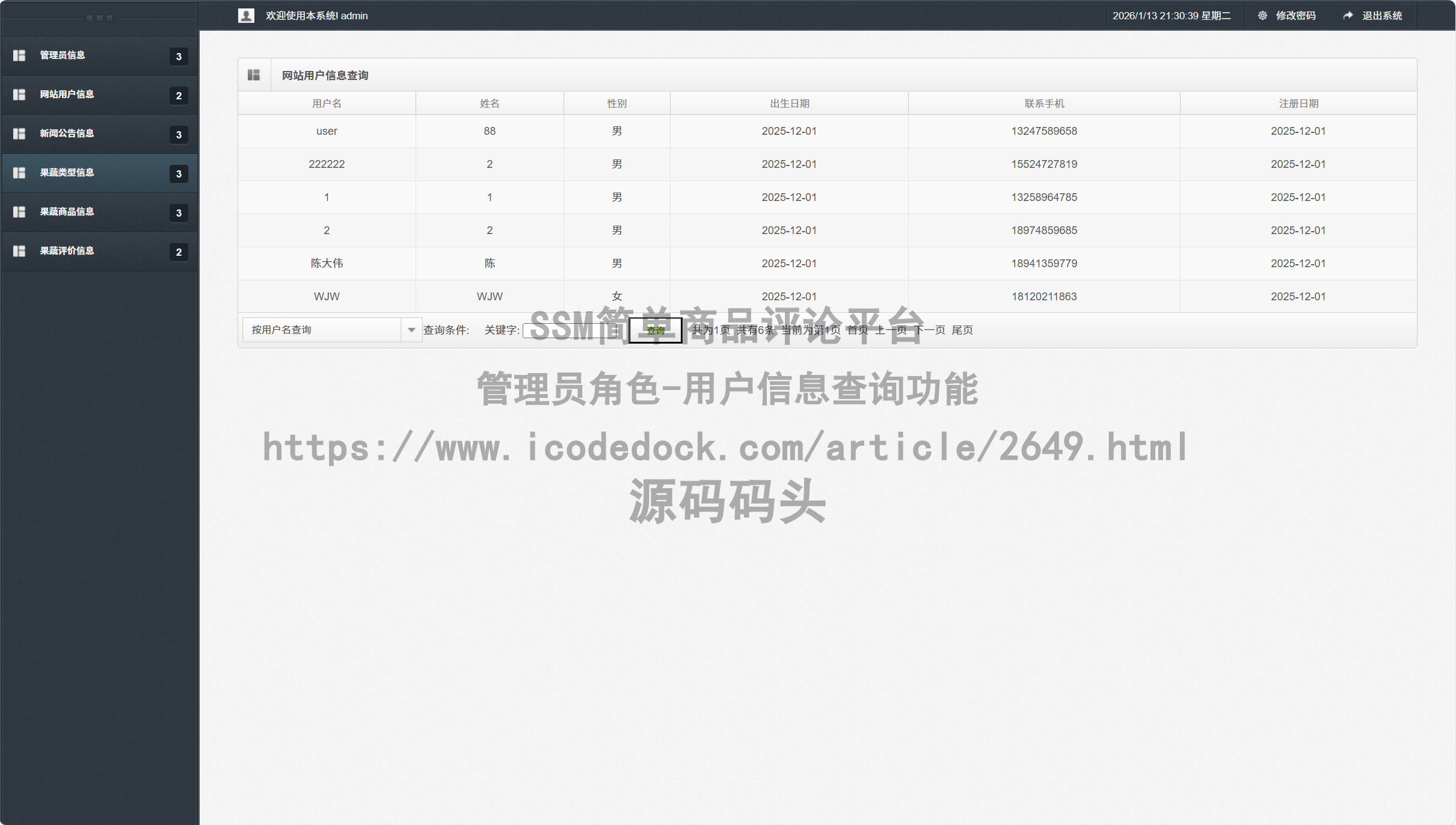Click the 首页 pagination link
The height and width of the screenshot is (825, 1456).
point(858,330)
